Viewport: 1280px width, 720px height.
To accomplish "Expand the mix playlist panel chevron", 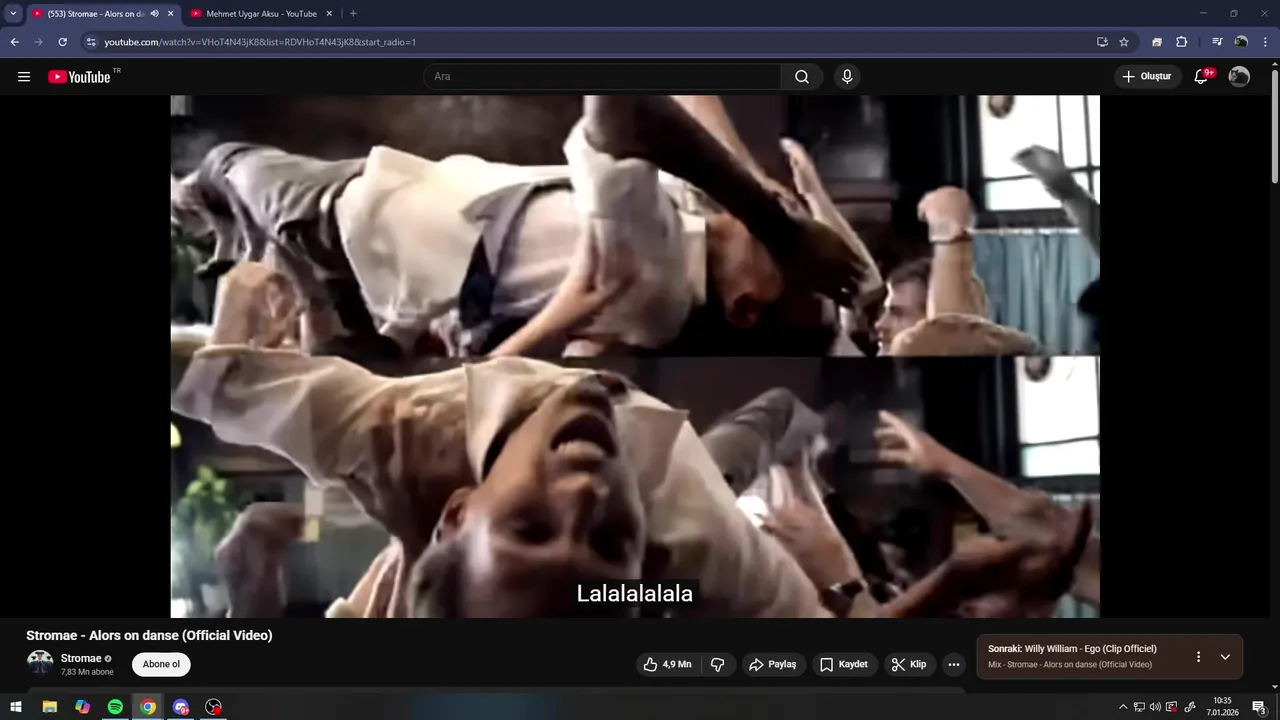I will coord(1225,657).
